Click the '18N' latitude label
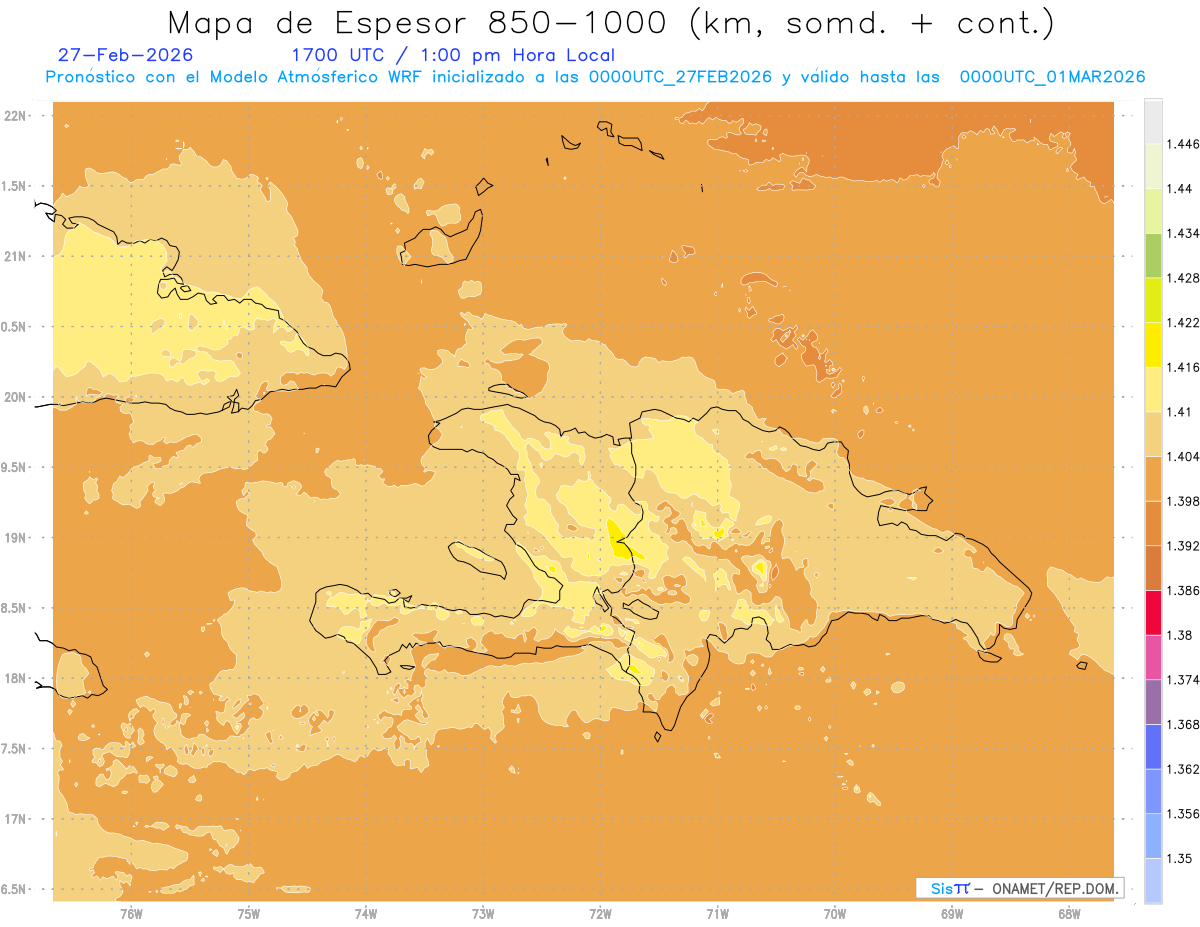 click(16, 678)
